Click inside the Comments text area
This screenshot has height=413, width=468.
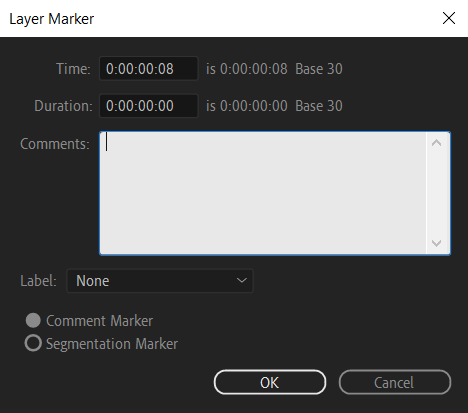pyautogui.click(x=263, y=193)
